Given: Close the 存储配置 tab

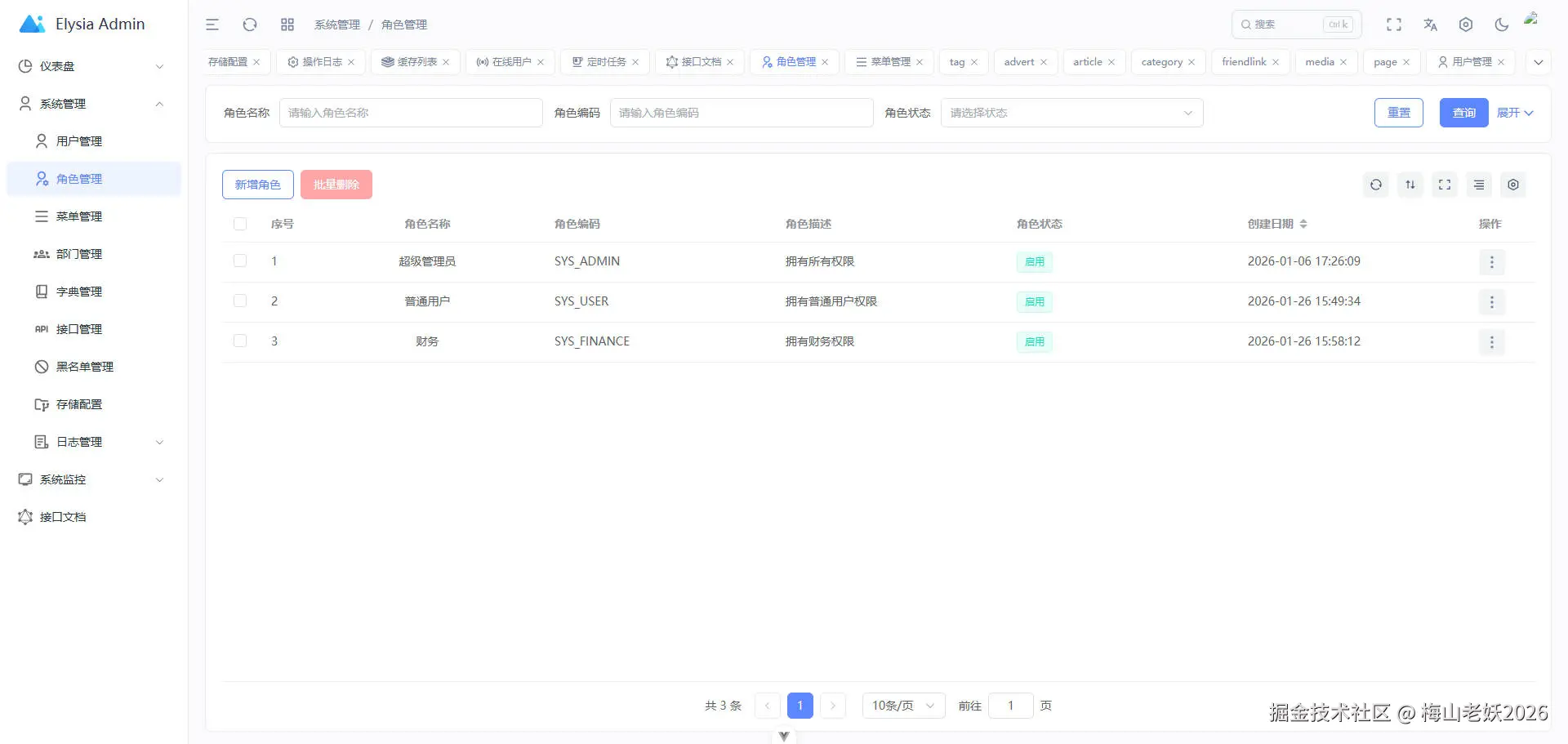Looking at the screenshot, I should click(x=256, y=62).
